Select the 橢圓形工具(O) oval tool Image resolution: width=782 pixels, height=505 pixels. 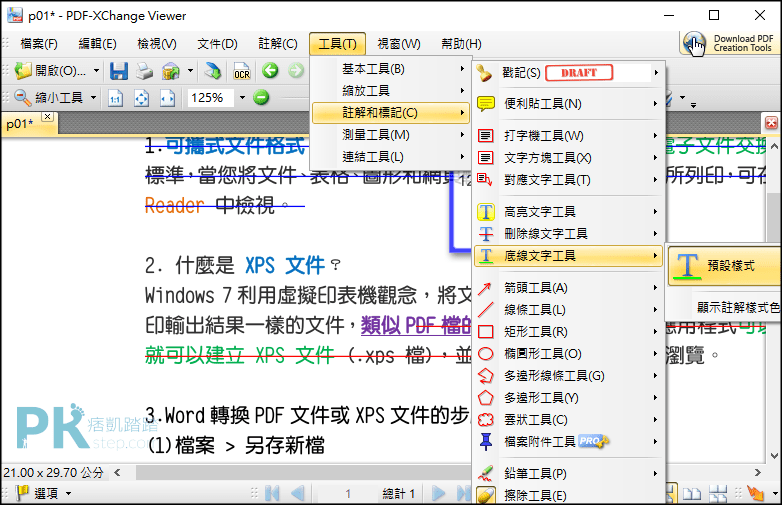(x=569, y=353)
